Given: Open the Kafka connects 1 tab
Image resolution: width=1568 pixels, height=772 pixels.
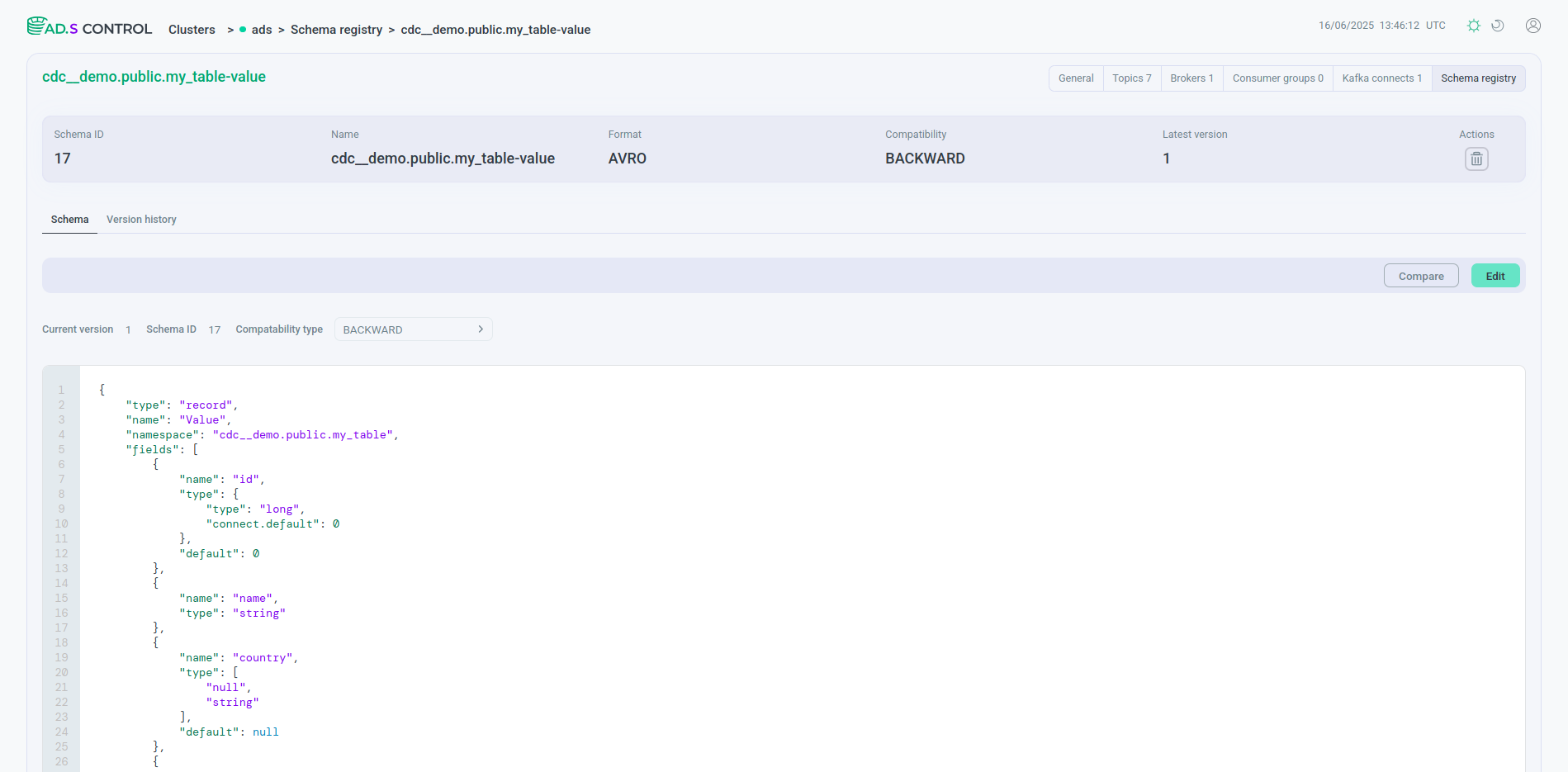Looking at the screenshot, I should pos(1381,78).
